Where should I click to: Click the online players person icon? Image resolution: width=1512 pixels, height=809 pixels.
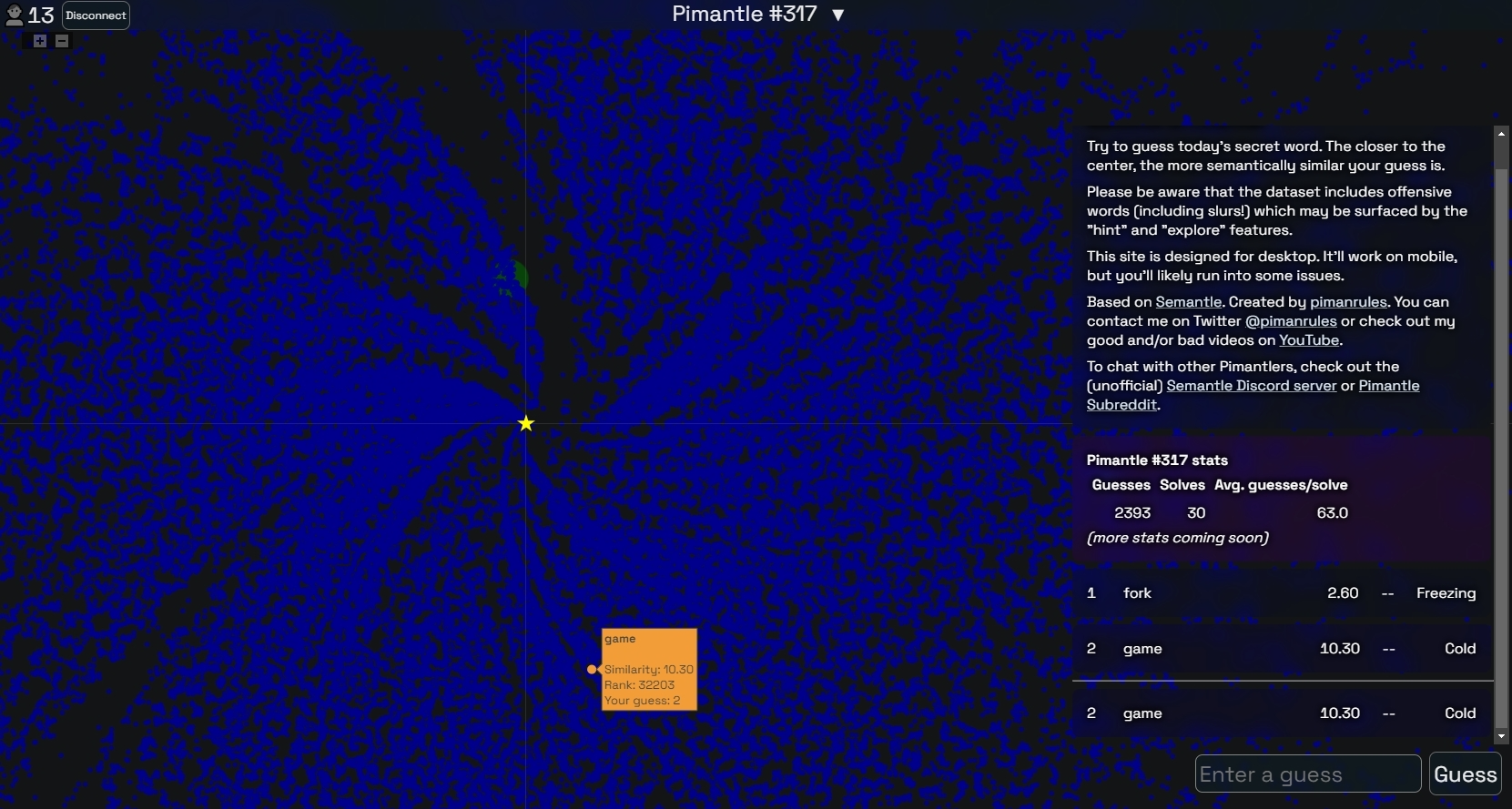15,15
